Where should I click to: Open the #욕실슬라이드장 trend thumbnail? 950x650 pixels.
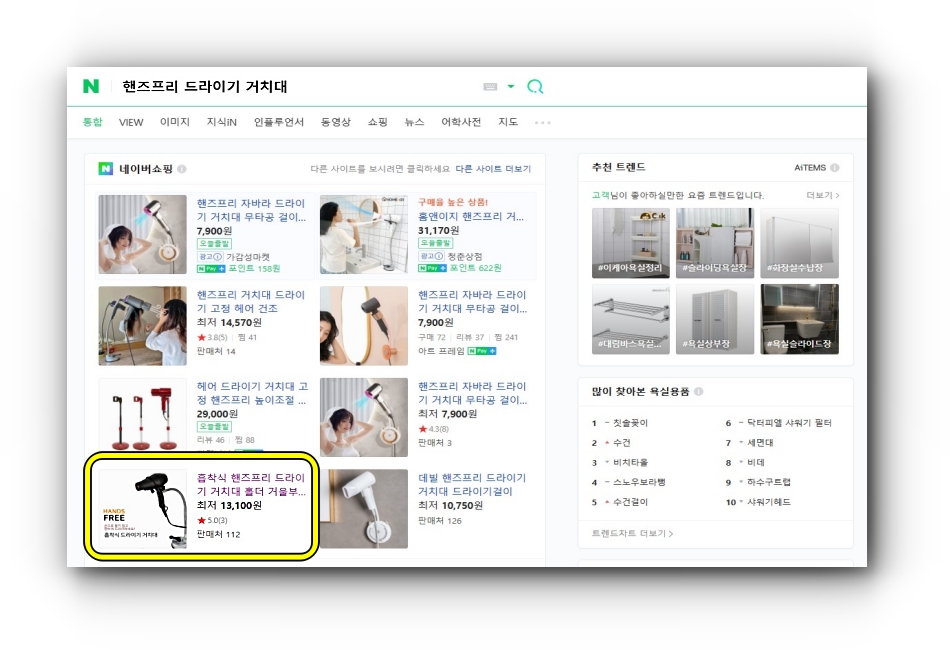[799, 319]
